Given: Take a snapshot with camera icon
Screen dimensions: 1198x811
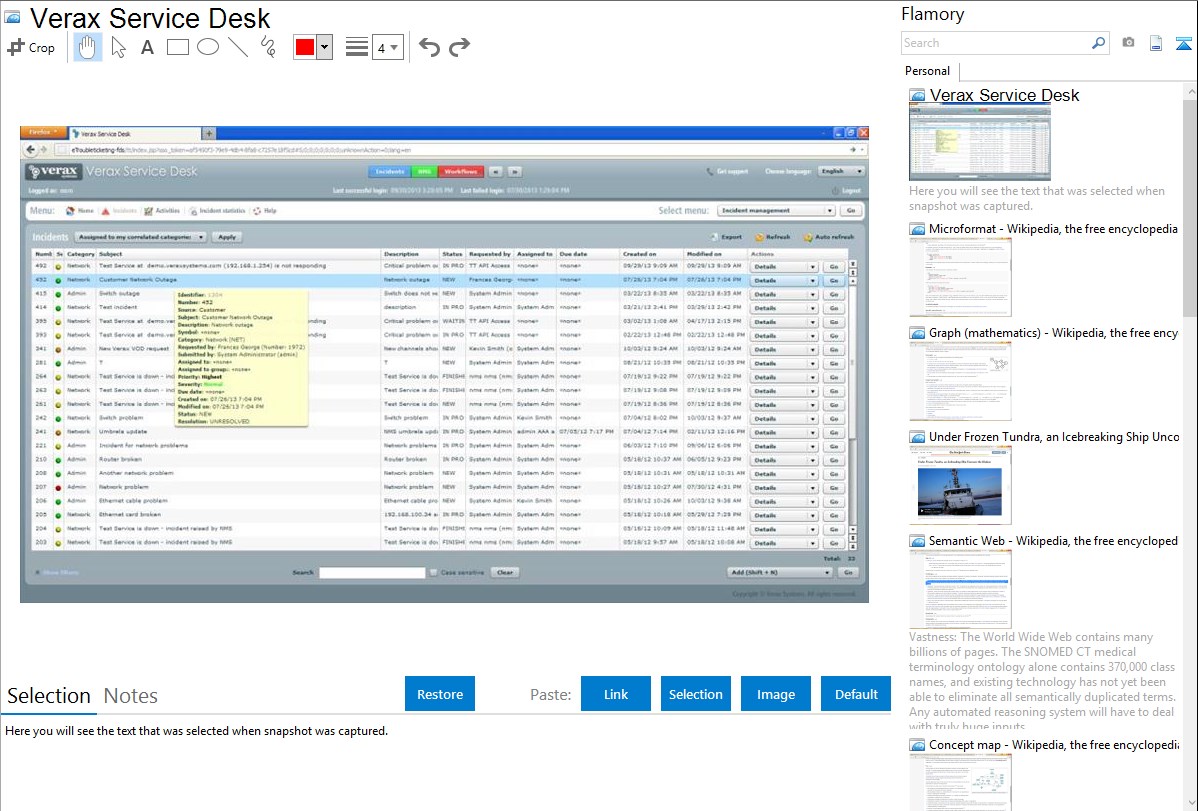Looking at the screenshot, I should (x=1128, y=43).
